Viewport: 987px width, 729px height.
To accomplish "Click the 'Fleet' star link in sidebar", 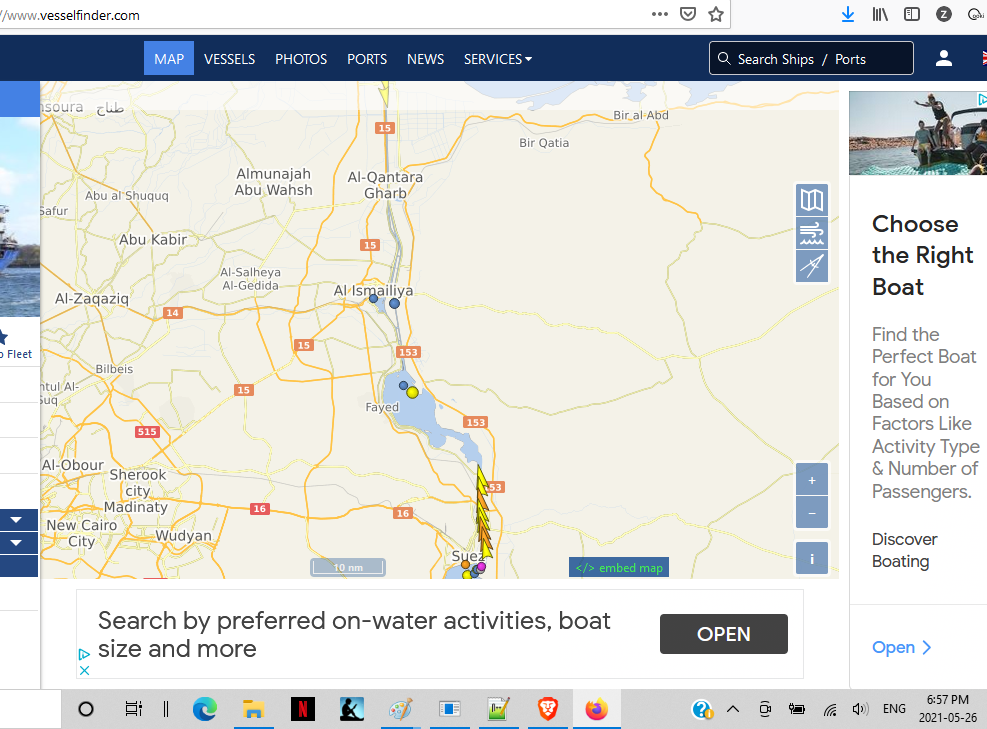I will click(14, 345).
